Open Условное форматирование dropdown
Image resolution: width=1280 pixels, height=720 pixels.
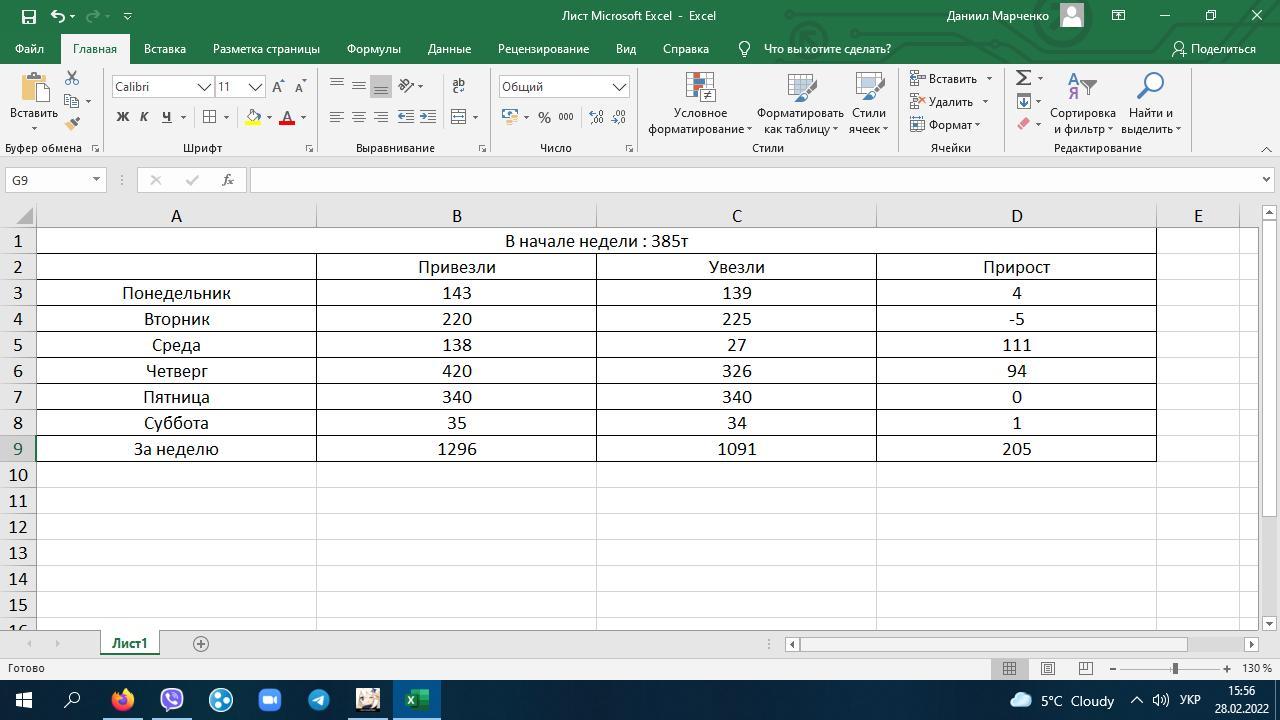click(700, 103)
